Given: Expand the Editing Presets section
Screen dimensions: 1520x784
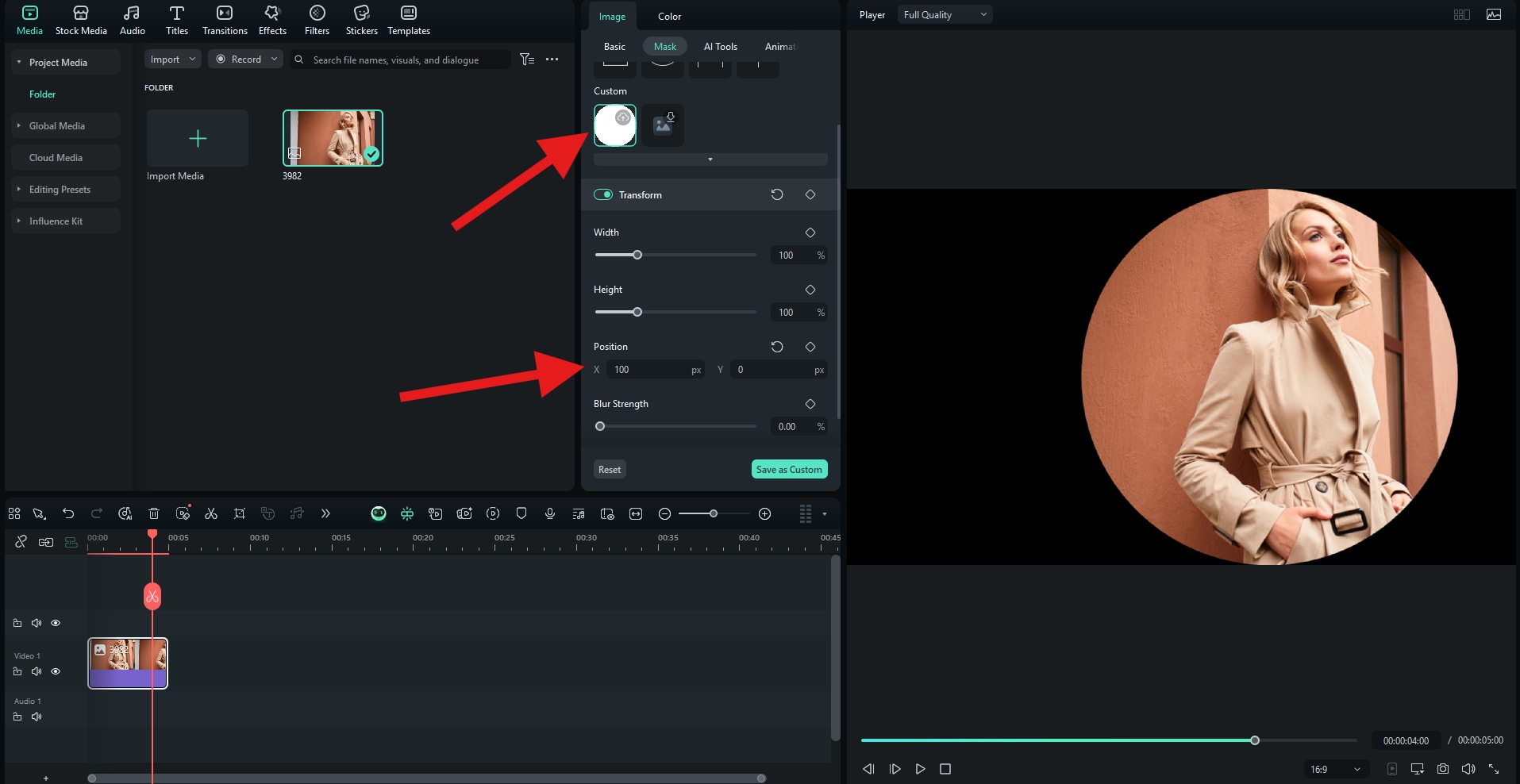Looking at the screenshot, I should click(x=19, y=189).
